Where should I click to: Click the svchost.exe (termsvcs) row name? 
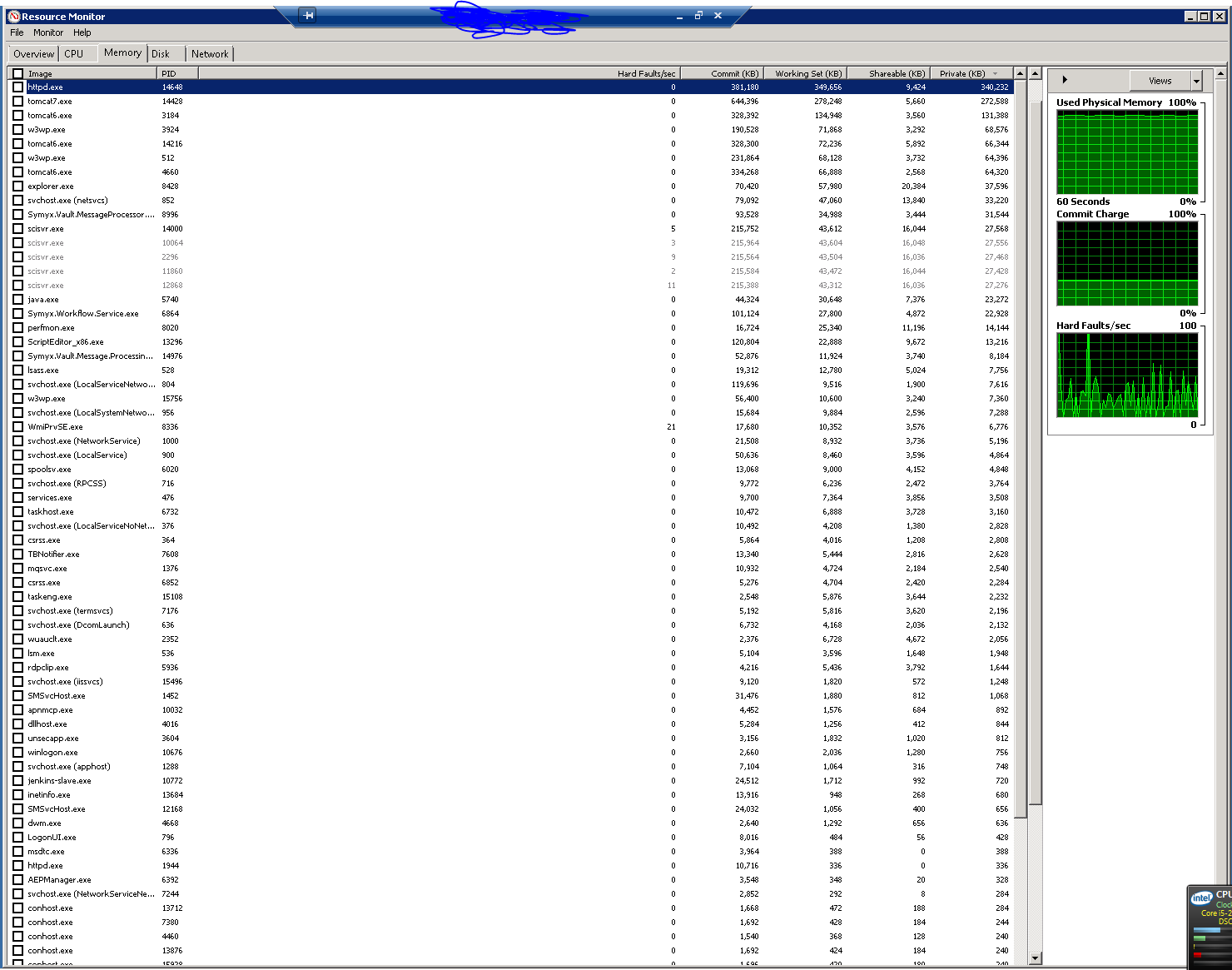(x=70, y=610)
